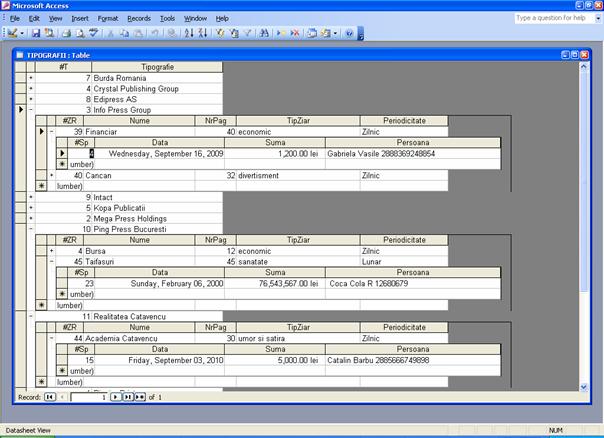Collapse the Taifasuri subdatasheet

(52, 261)
